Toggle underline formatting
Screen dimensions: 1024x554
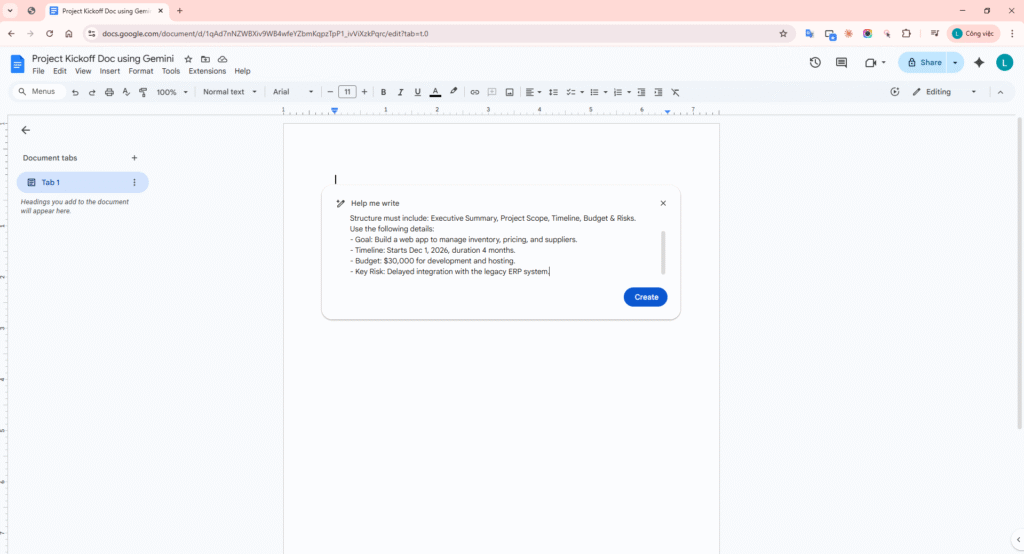tap(418, 92)
